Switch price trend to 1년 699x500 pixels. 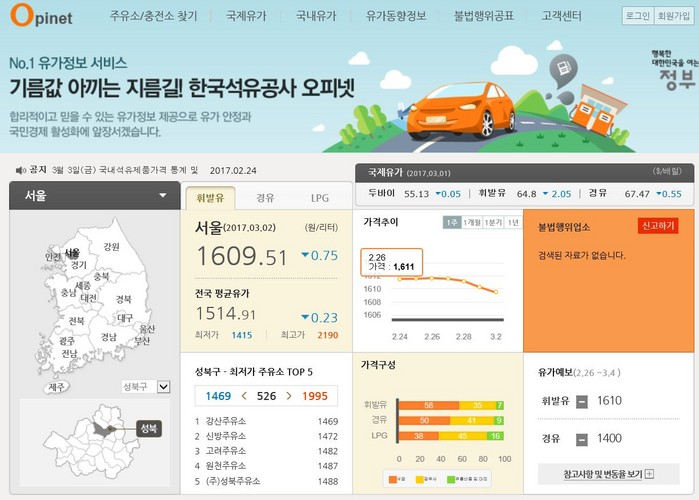click(x=513, y=223)
